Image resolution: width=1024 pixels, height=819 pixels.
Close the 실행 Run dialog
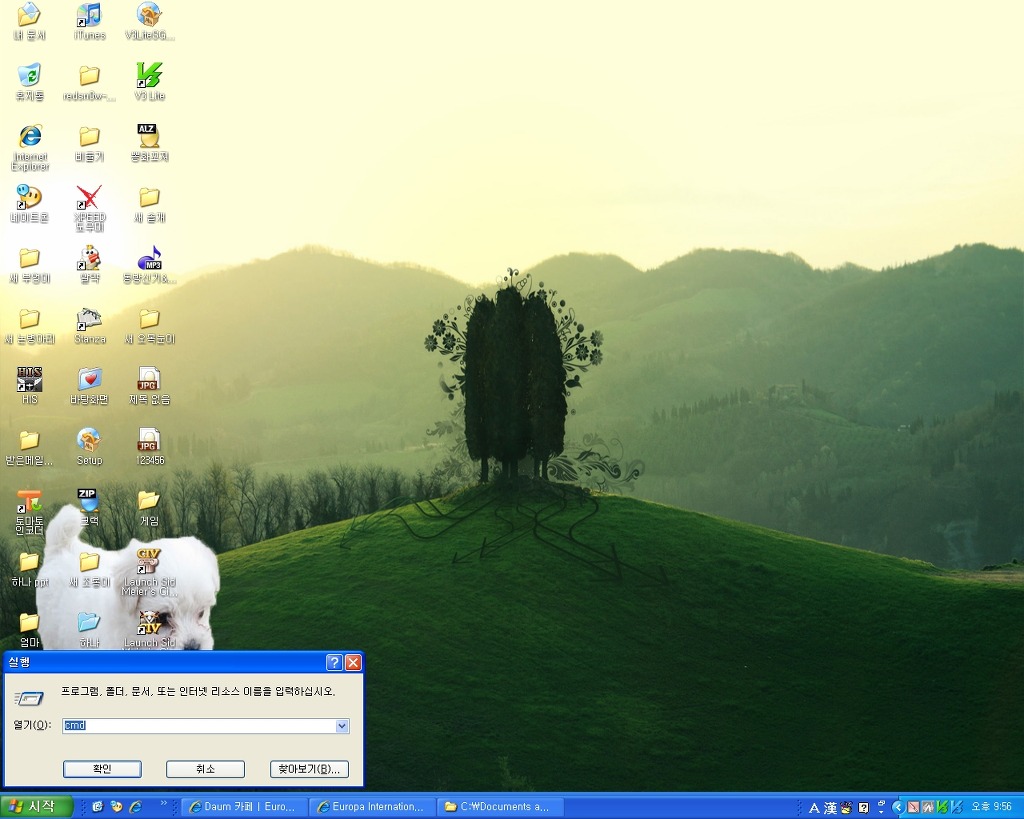(353, 663)
